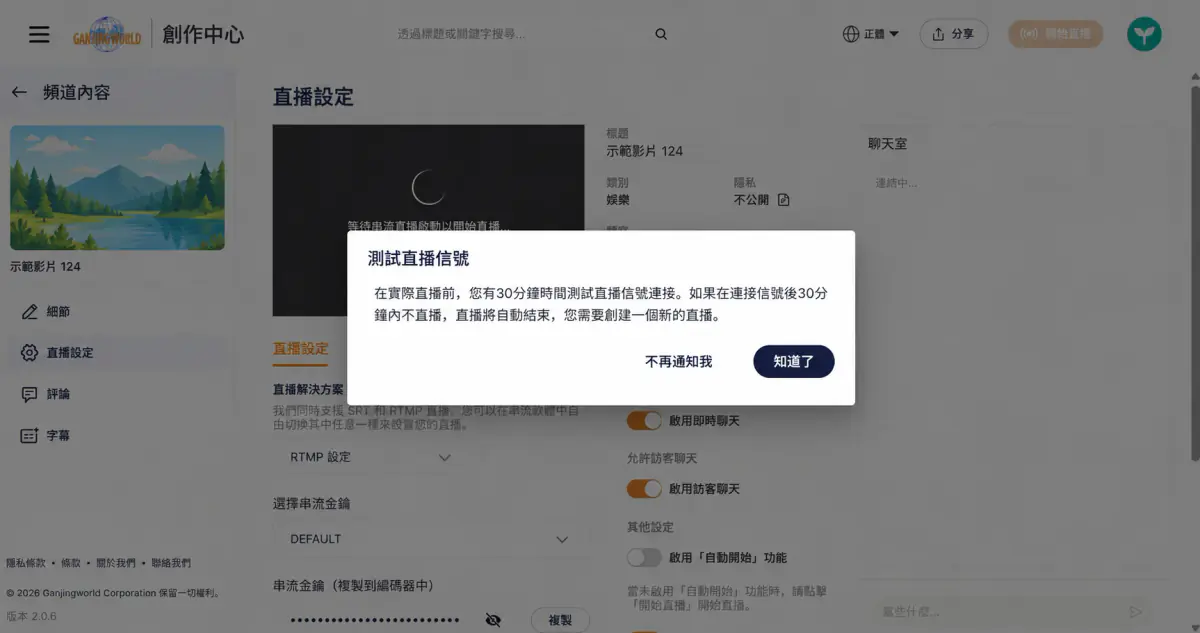Image resolution: width=1200 pixels, height=633 pixels.
Task: Open the hamburger menu
Action: coord(39,35)
